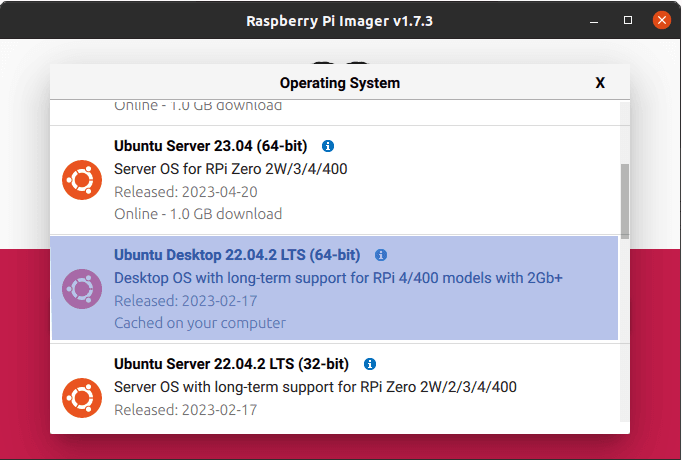682x460 pixels.
Task: Click the Ubuntu logo beside Ubuntu Server 32-bit
Action: [x=82, y=397]
